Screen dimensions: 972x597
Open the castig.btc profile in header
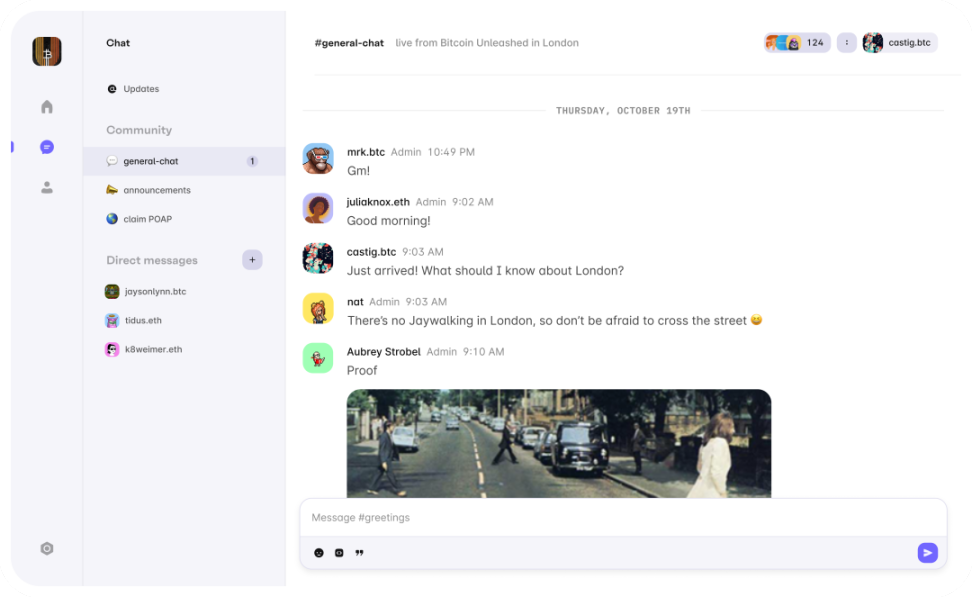pyautogui.click(x=899, y=43)
